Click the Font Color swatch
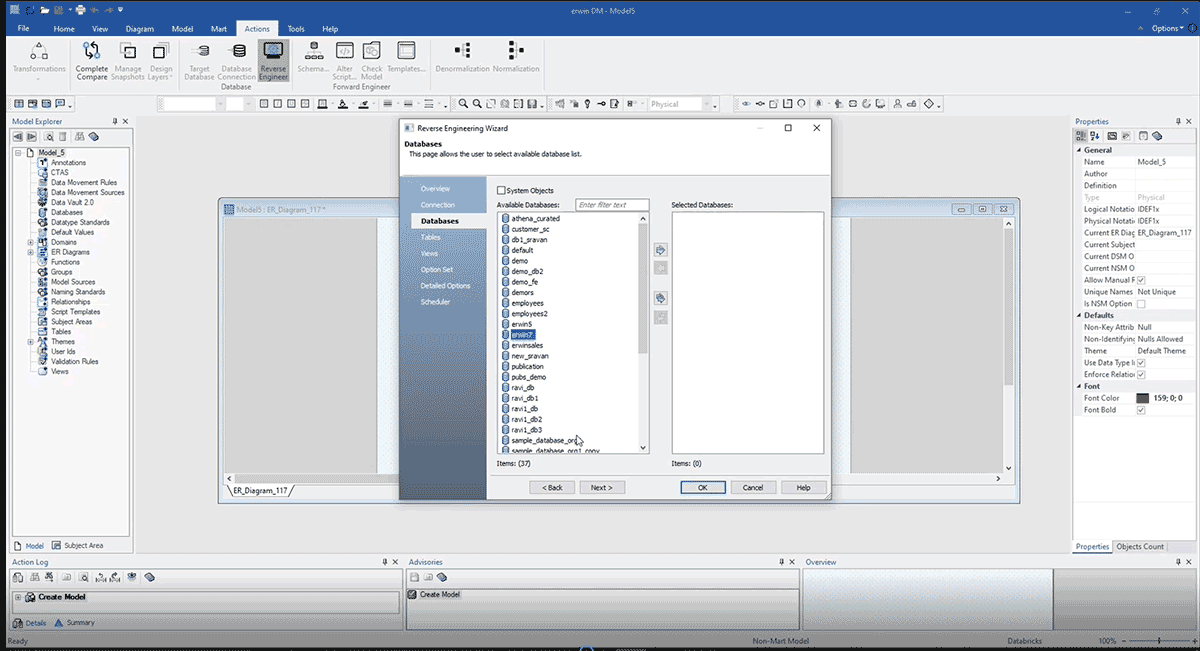This screenshot has height=651, width=1200. point(1143,398)
